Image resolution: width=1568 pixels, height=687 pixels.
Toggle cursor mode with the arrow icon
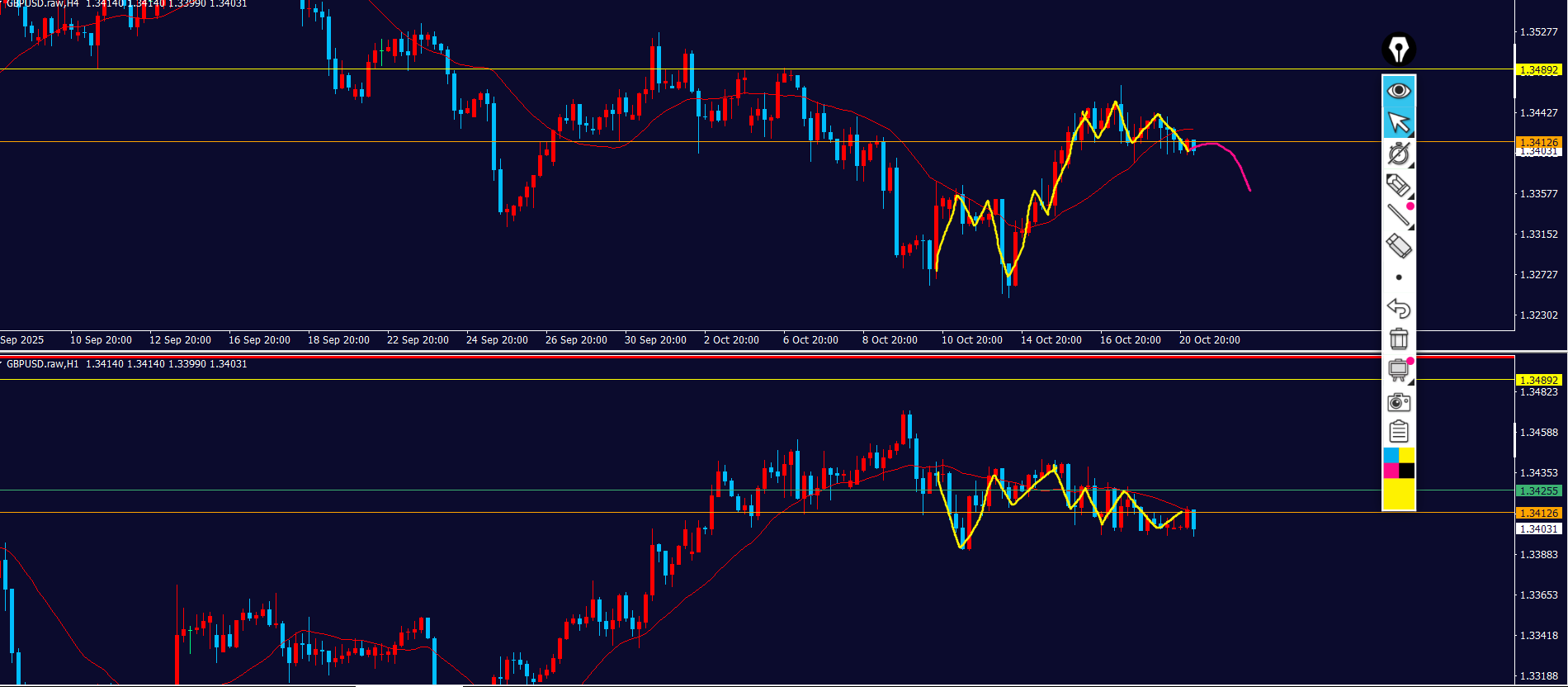click(x=1398, y=122)
